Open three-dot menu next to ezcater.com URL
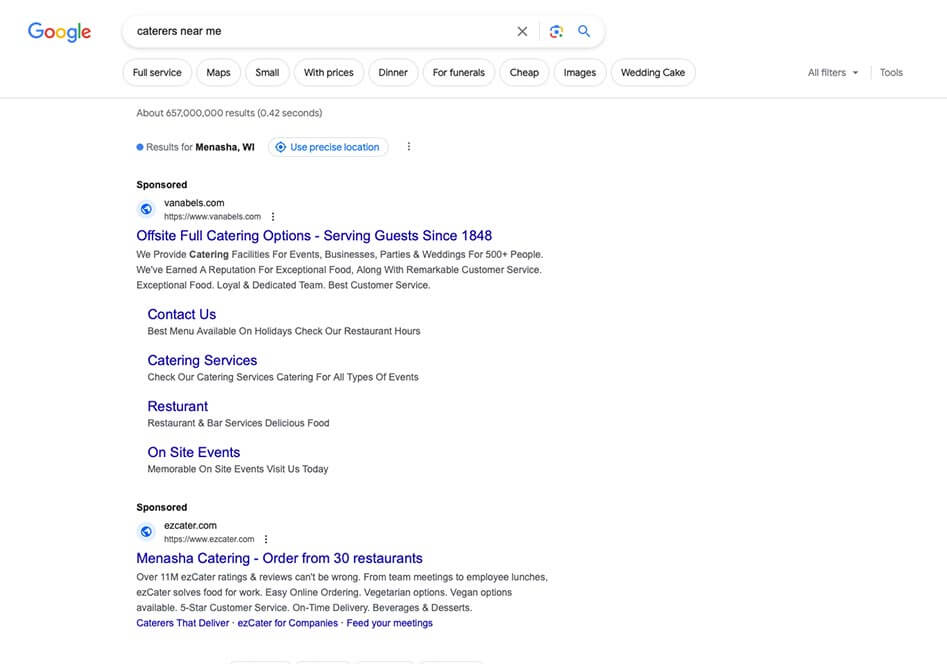Screen dimensions: 947x664 coord(266,540)
